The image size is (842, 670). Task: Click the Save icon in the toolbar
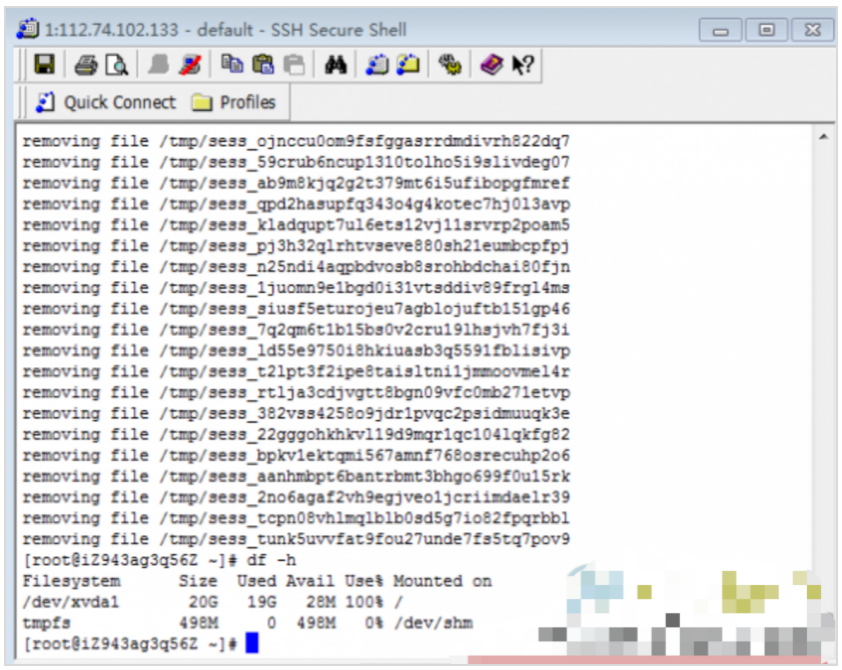44,65
